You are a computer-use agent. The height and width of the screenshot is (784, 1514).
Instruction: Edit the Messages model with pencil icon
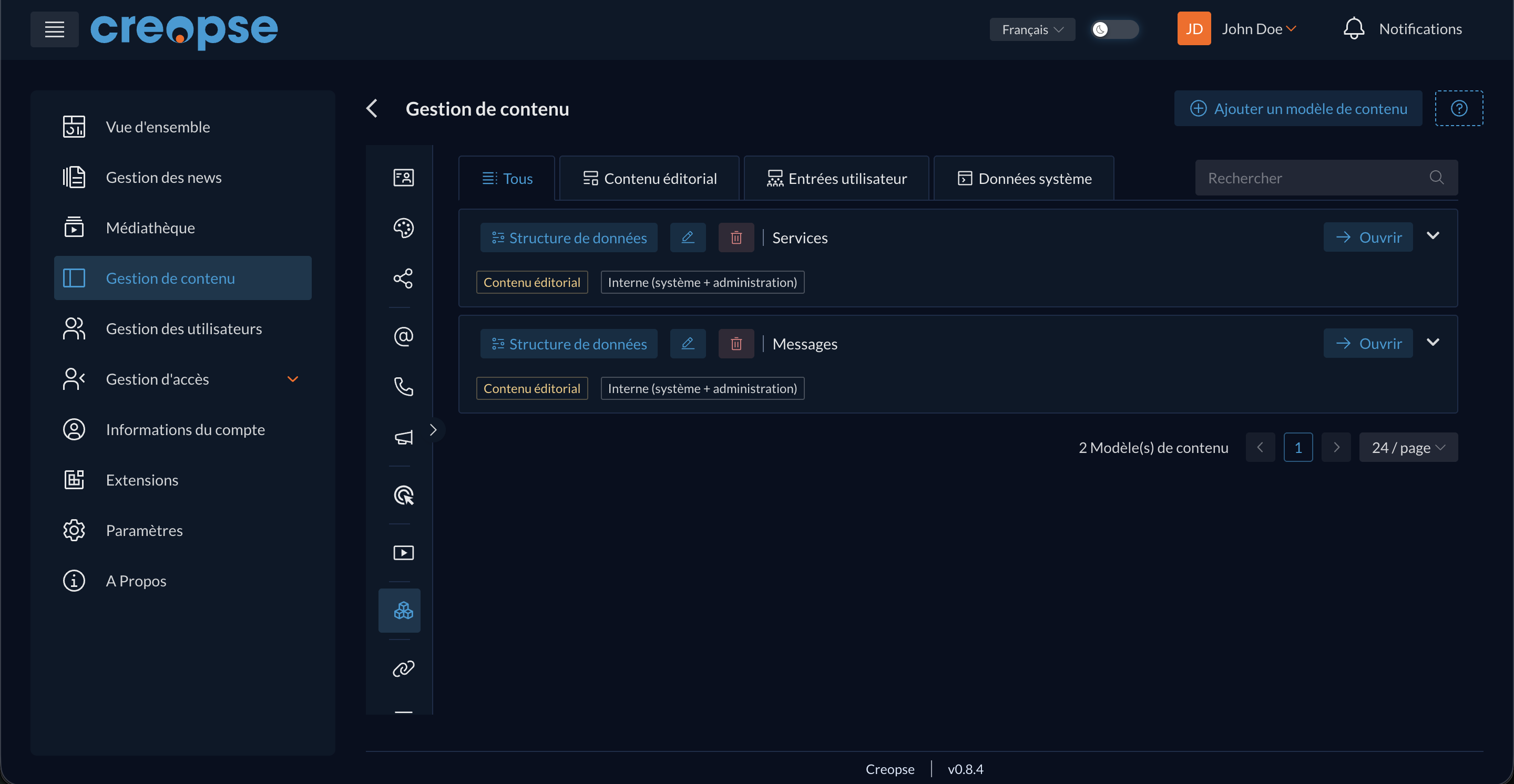click(688, 344)
